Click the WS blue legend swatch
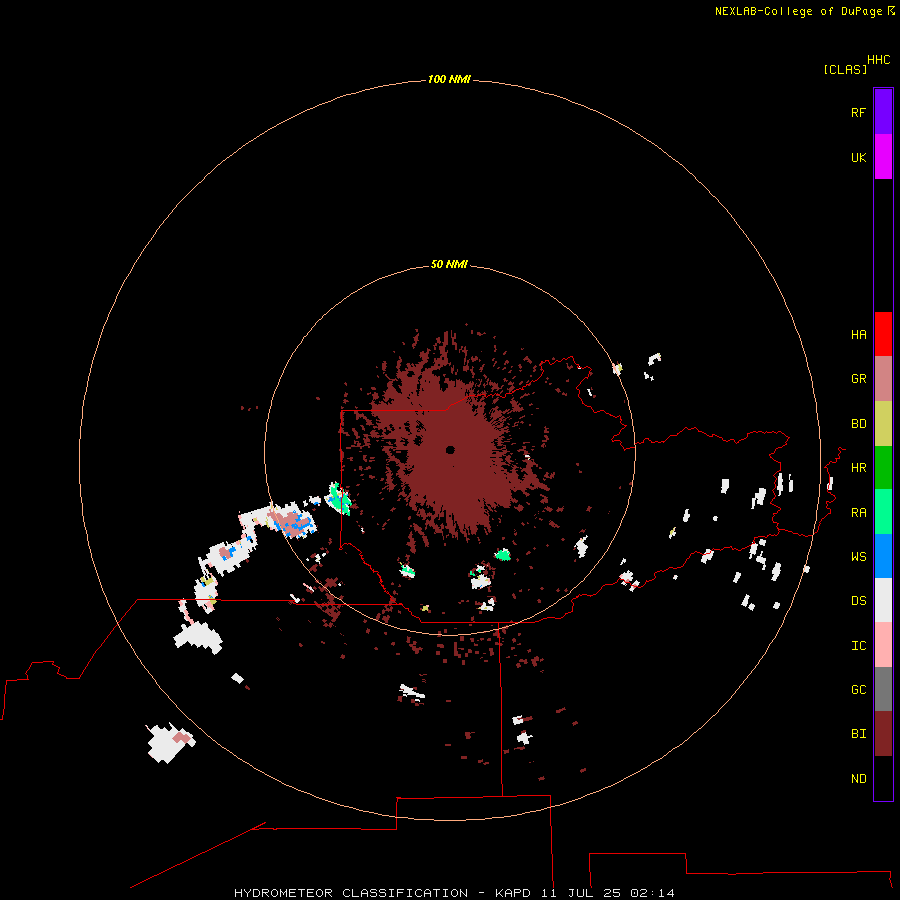900x900 pixels. pyautogui.click(x=883, y=556)
